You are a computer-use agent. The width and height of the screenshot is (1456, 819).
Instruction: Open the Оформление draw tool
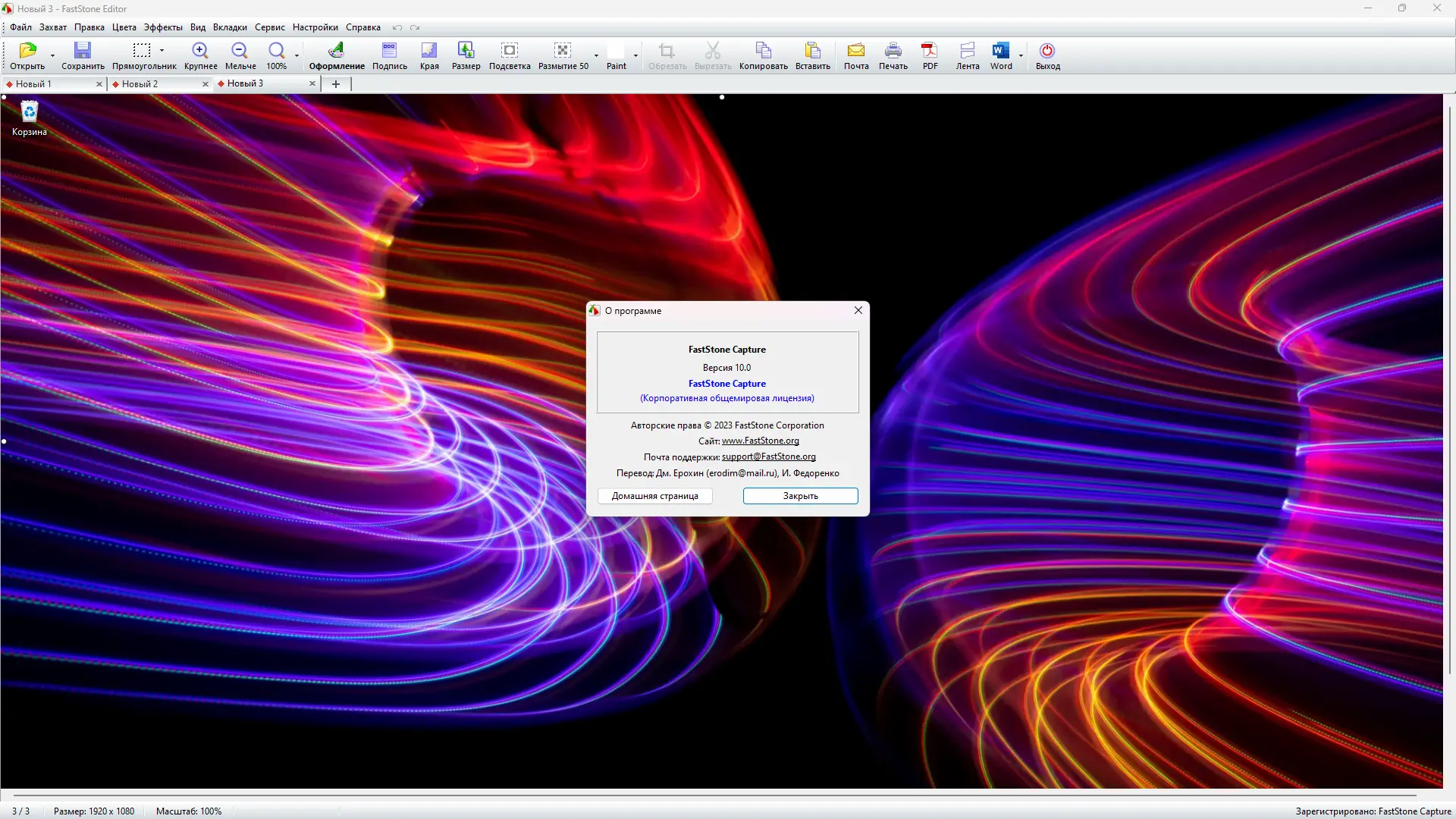336,51
